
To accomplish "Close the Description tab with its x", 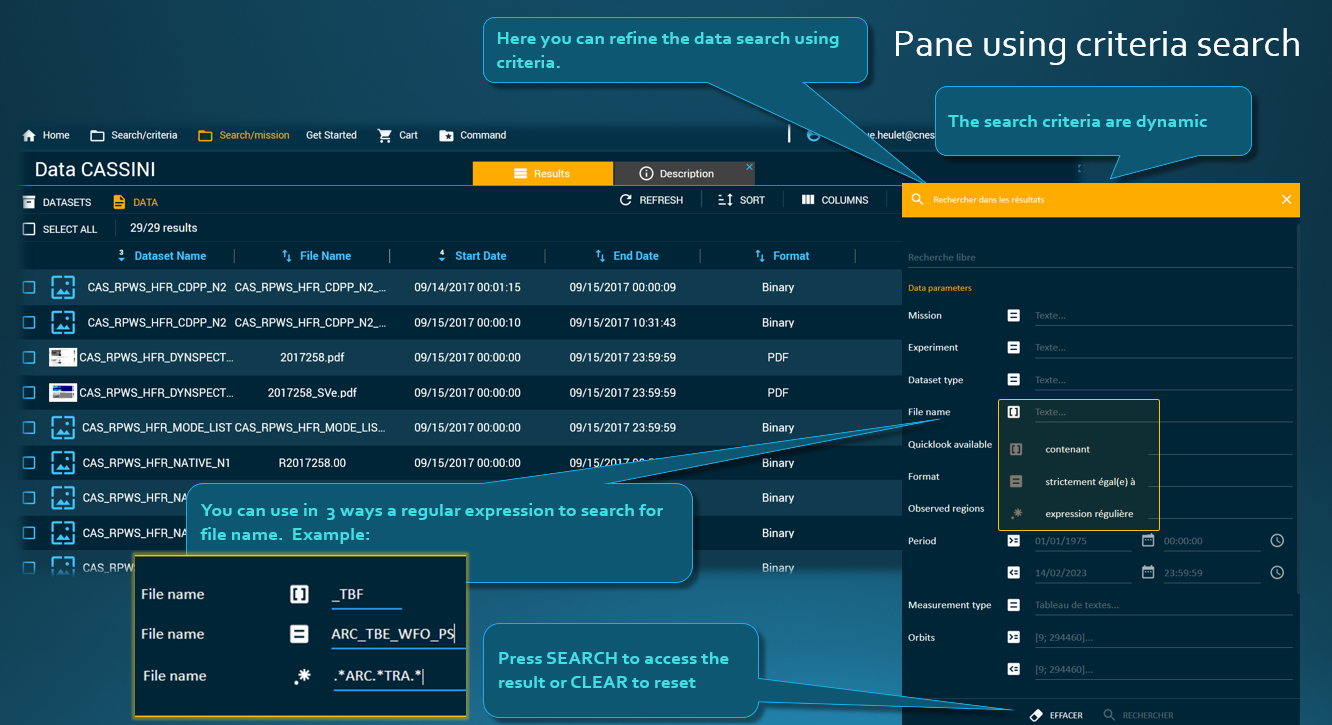I will click(749, 167).
